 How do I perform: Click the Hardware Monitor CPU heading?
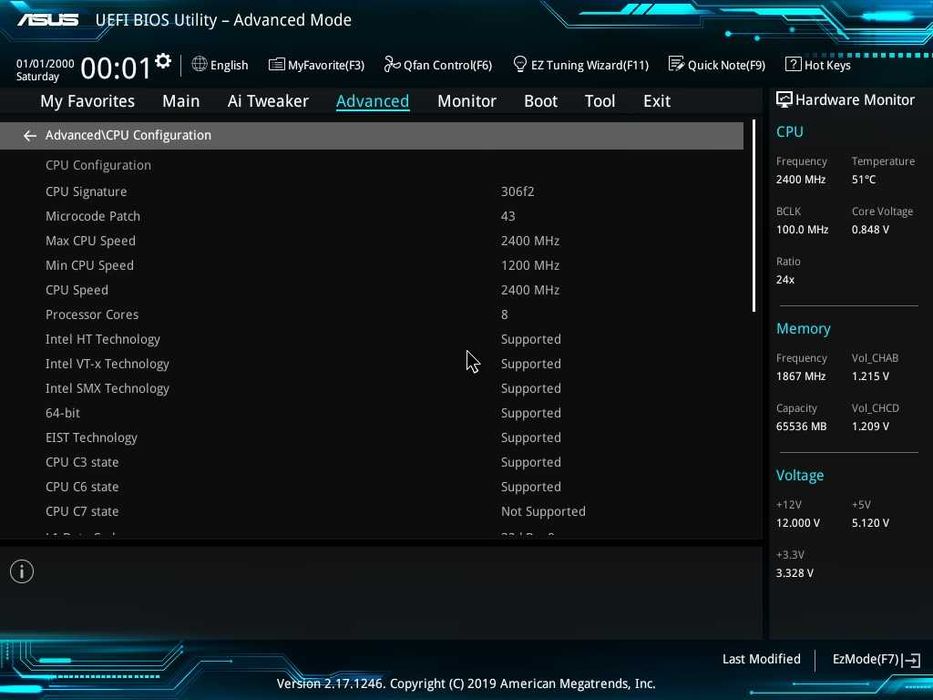(789, 132)
